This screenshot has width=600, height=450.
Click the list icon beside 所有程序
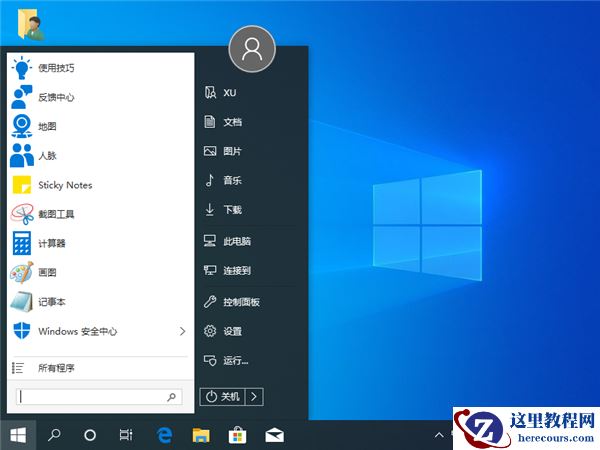tap(18, 368)
